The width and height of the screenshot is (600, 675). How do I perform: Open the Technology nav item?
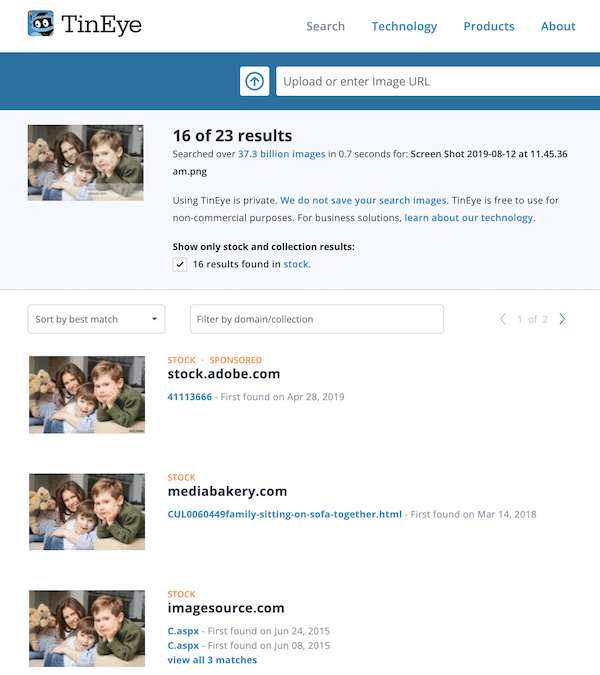[404, 26]
